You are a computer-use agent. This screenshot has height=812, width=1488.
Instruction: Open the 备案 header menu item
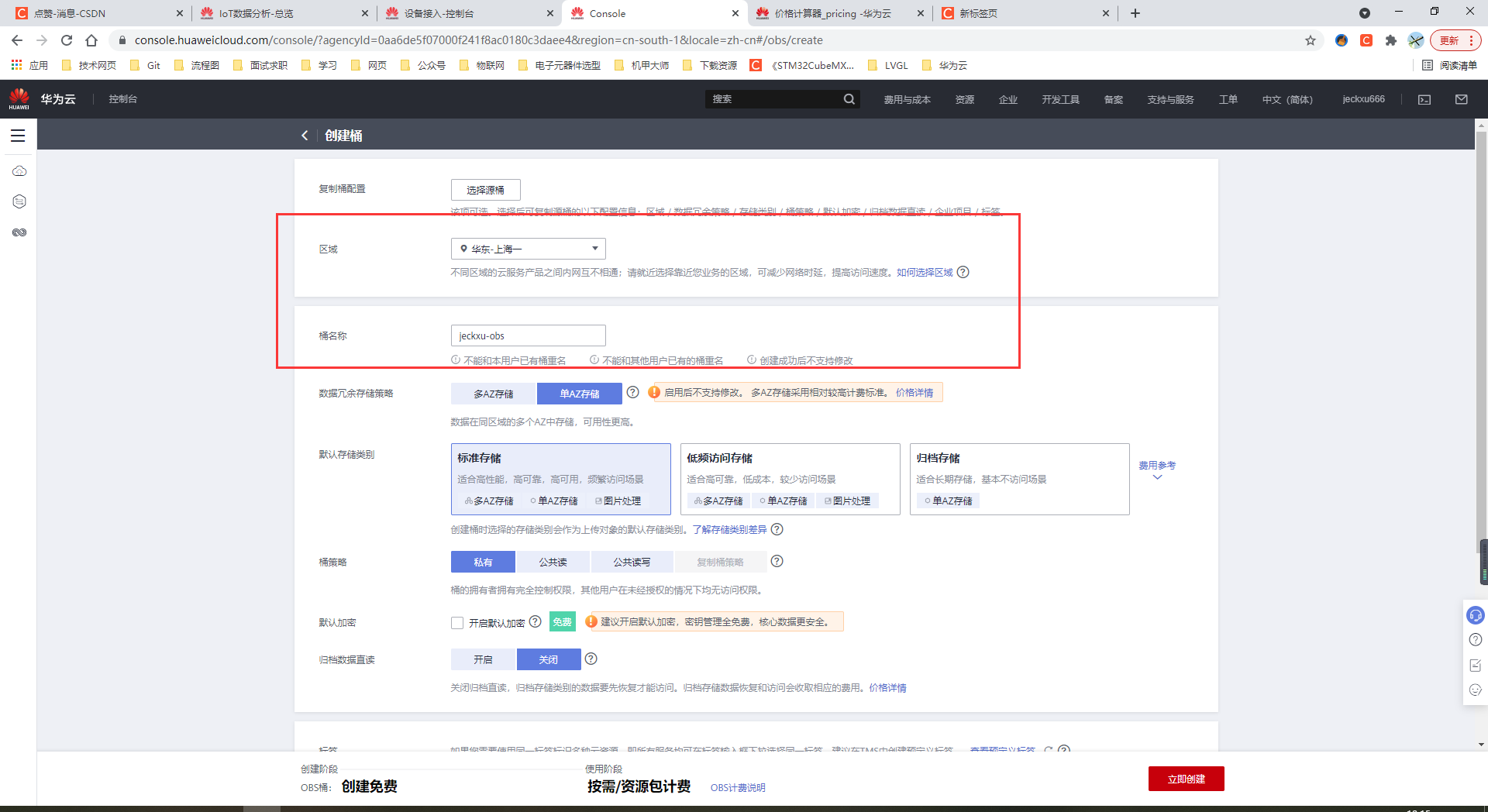(x=1114, y=99)
